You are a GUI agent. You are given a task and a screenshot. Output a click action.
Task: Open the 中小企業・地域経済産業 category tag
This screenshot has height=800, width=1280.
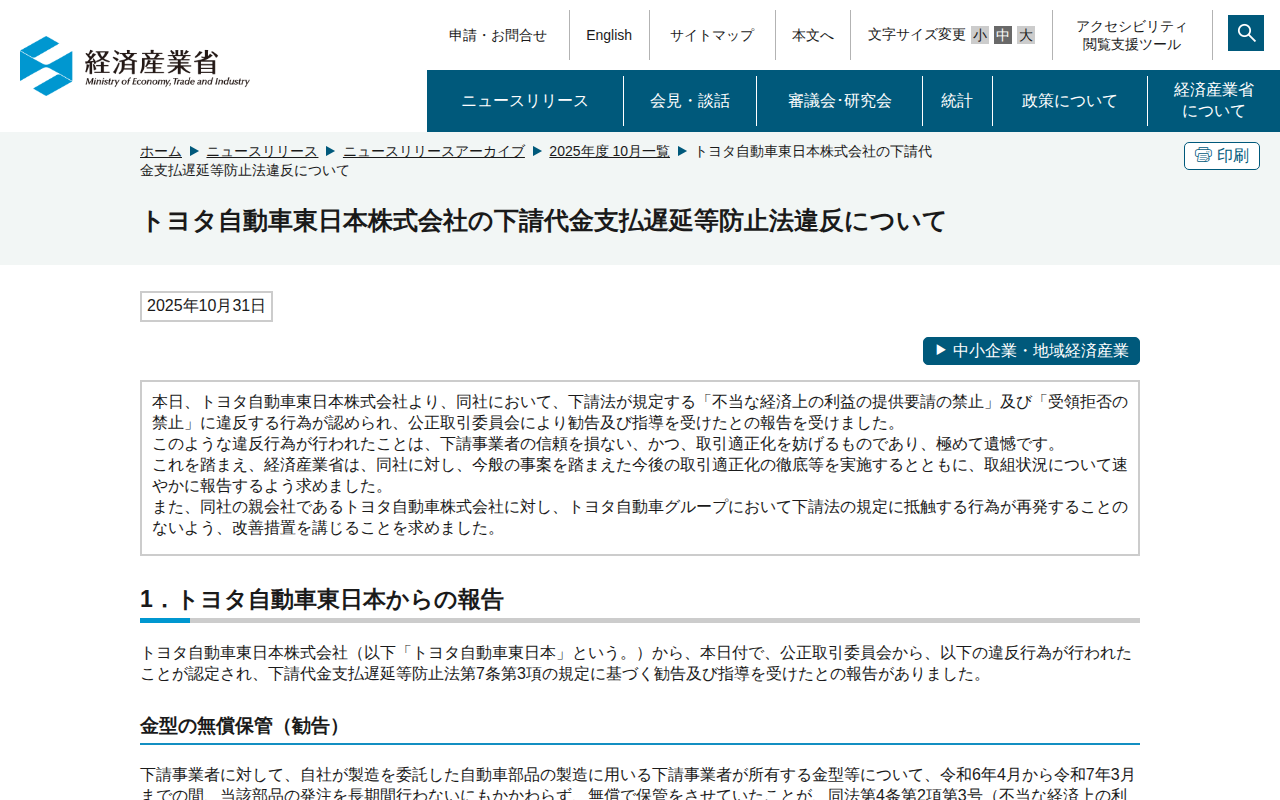click(1031, 351)
